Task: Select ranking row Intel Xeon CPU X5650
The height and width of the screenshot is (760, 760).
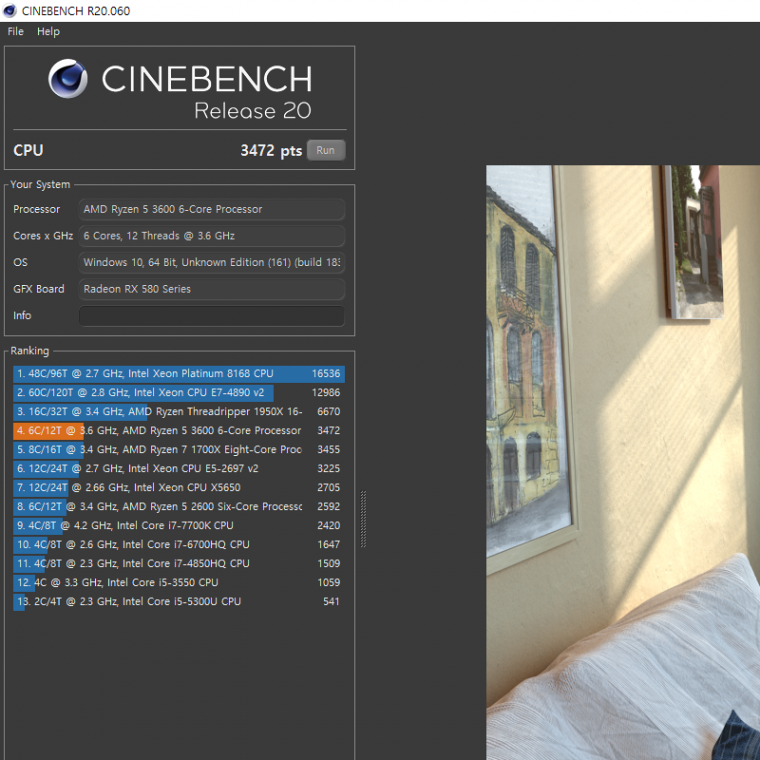Action: pos(179,488)
